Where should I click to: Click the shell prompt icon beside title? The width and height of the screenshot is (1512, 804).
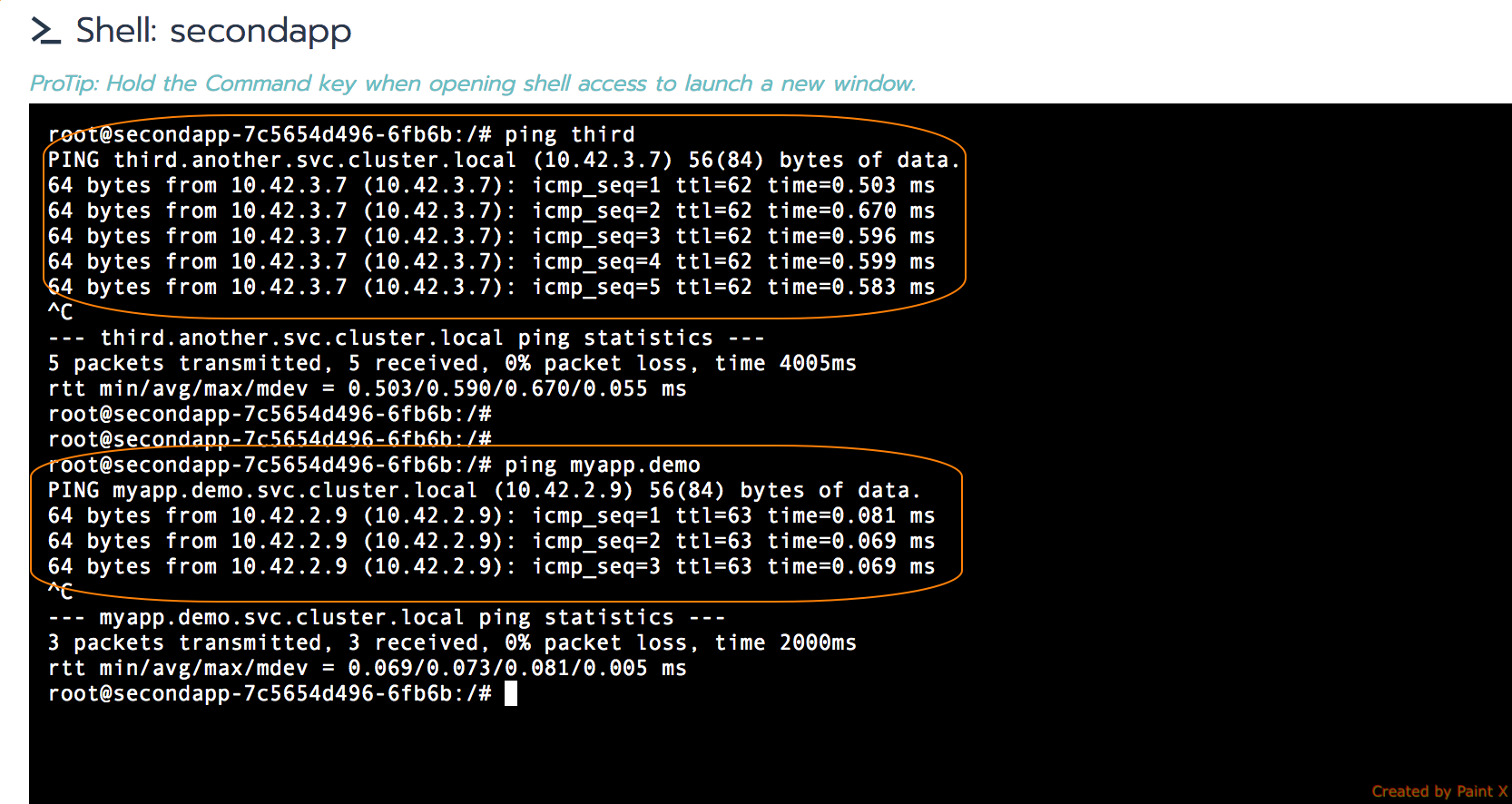pyautogui.click(x=46, y=31)
